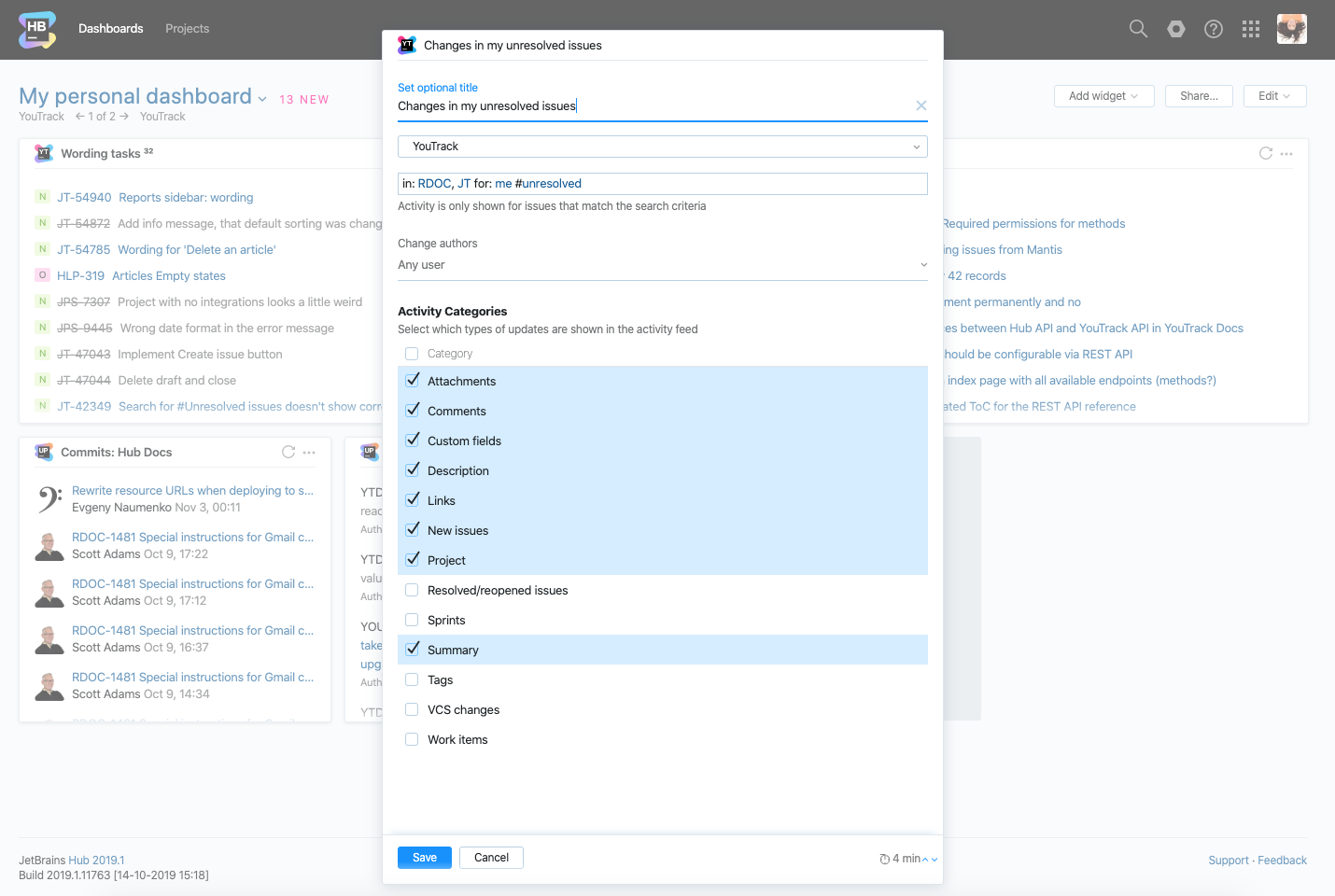Uncheck the Comments category
Viewport: 1335px width, 896px height.
tap(413, 411)
